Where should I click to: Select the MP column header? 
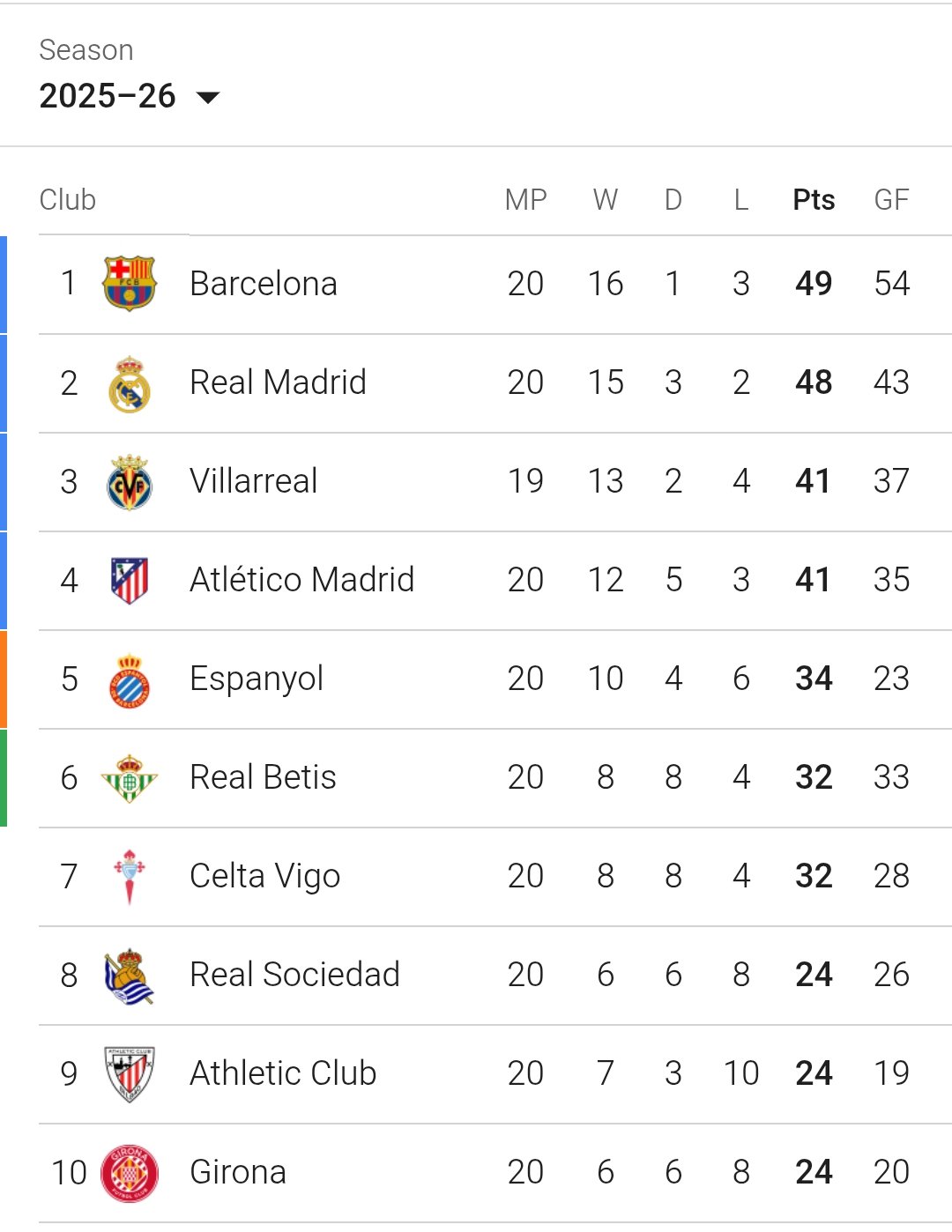(525, 200)
